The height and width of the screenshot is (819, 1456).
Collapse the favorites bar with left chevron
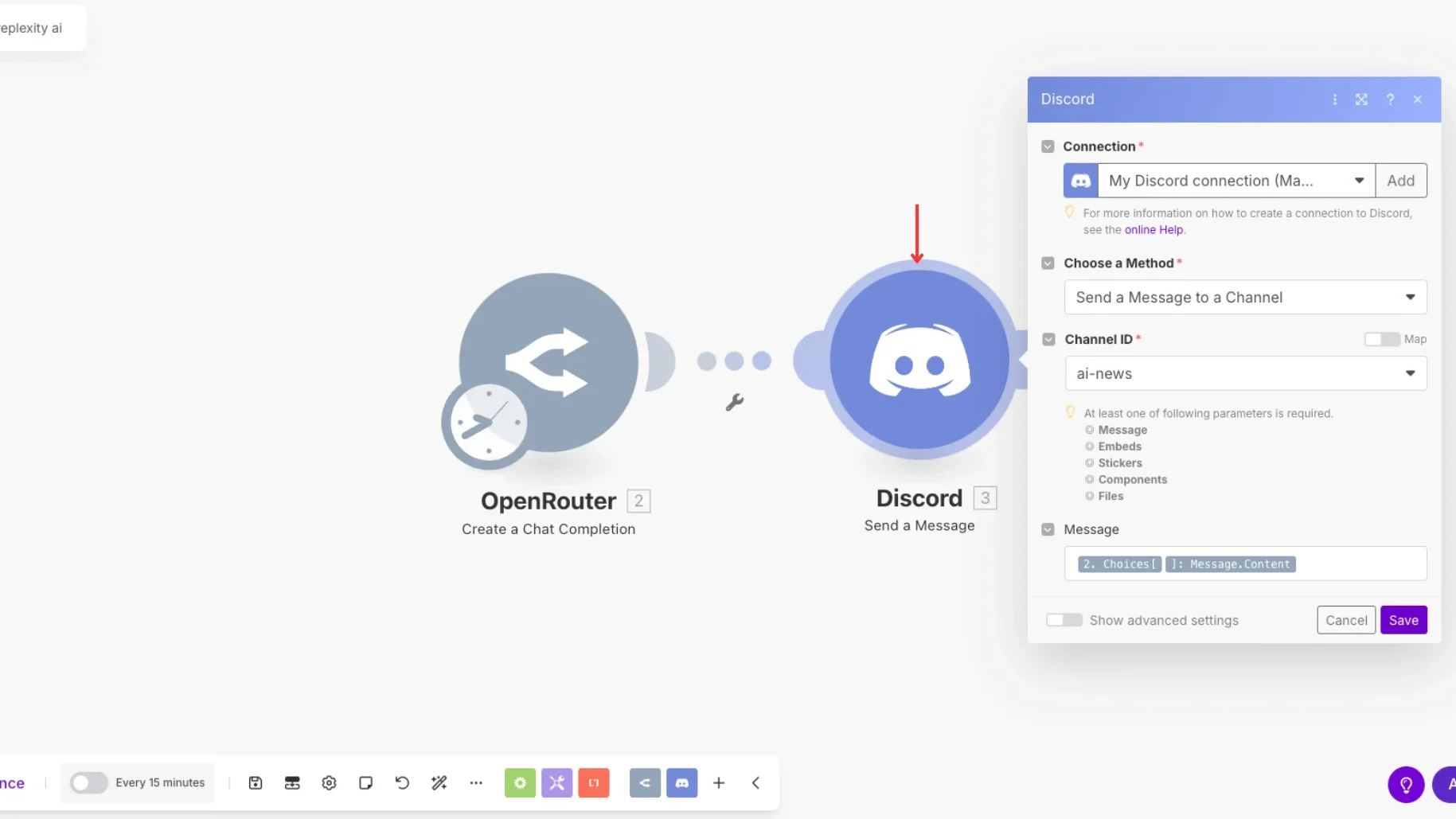755,783
